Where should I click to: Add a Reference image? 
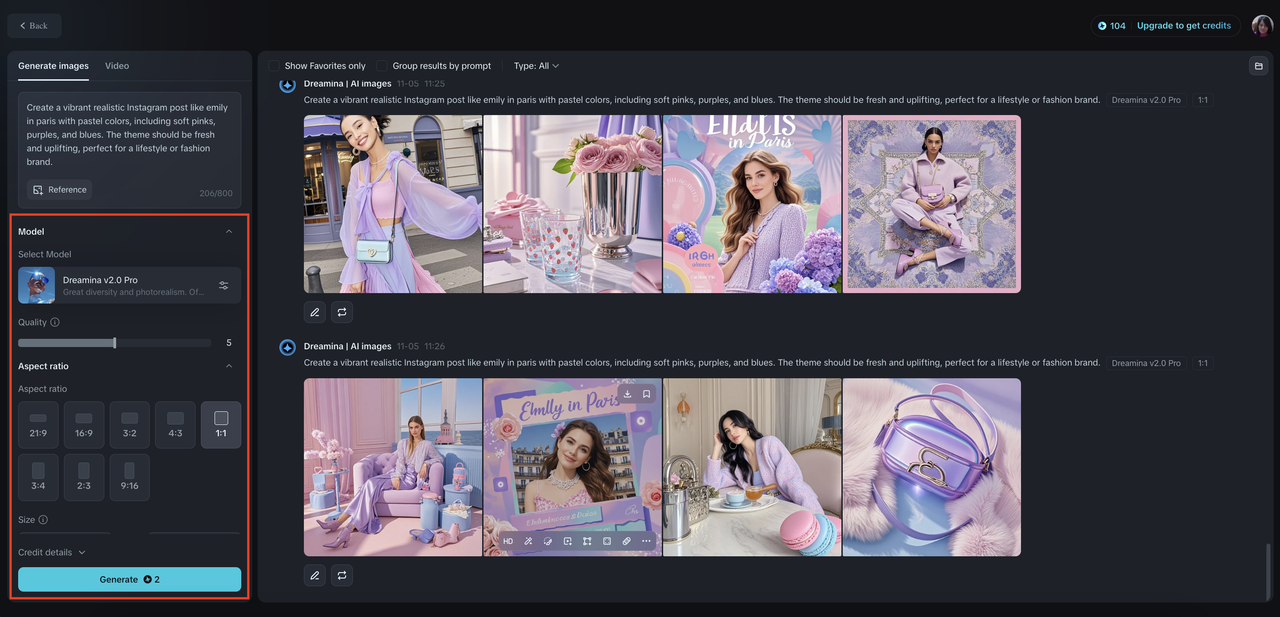pyautogui.click(x=60, y=189)
